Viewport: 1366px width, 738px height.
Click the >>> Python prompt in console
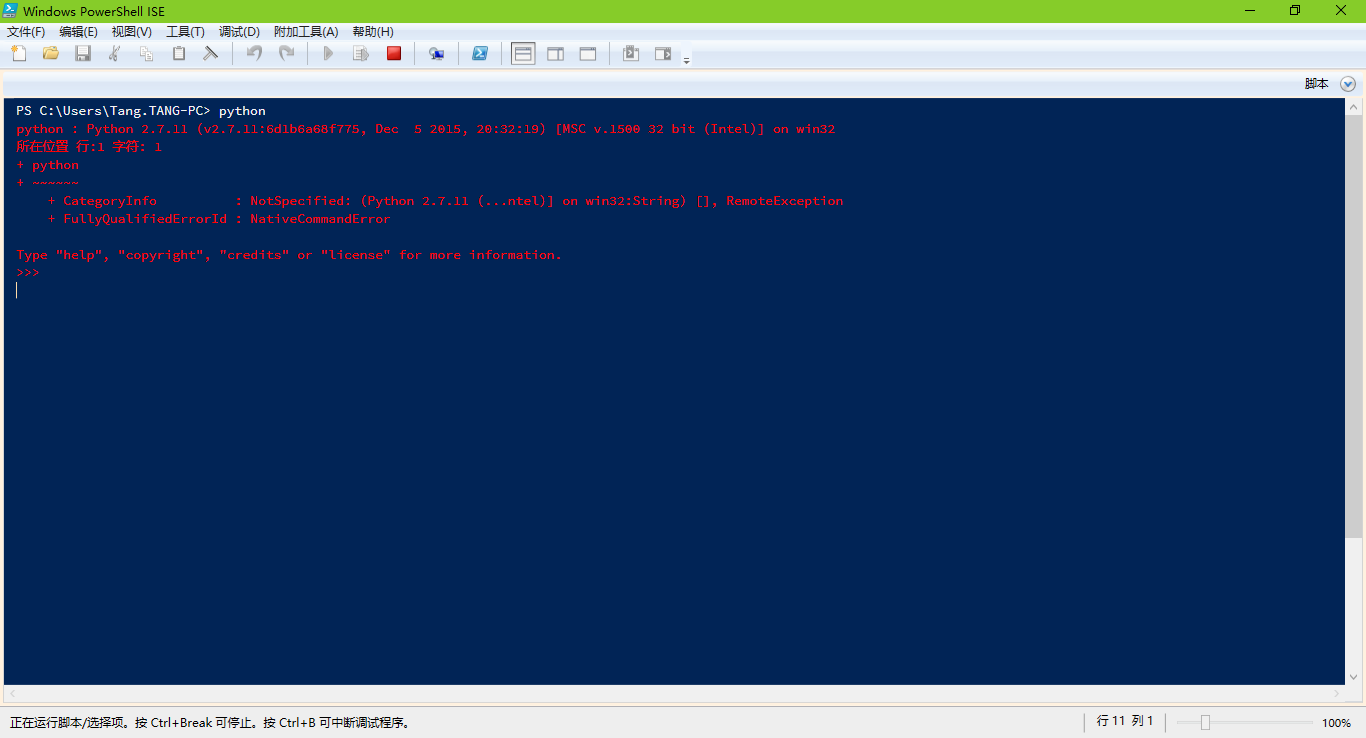tap(27, 273)
